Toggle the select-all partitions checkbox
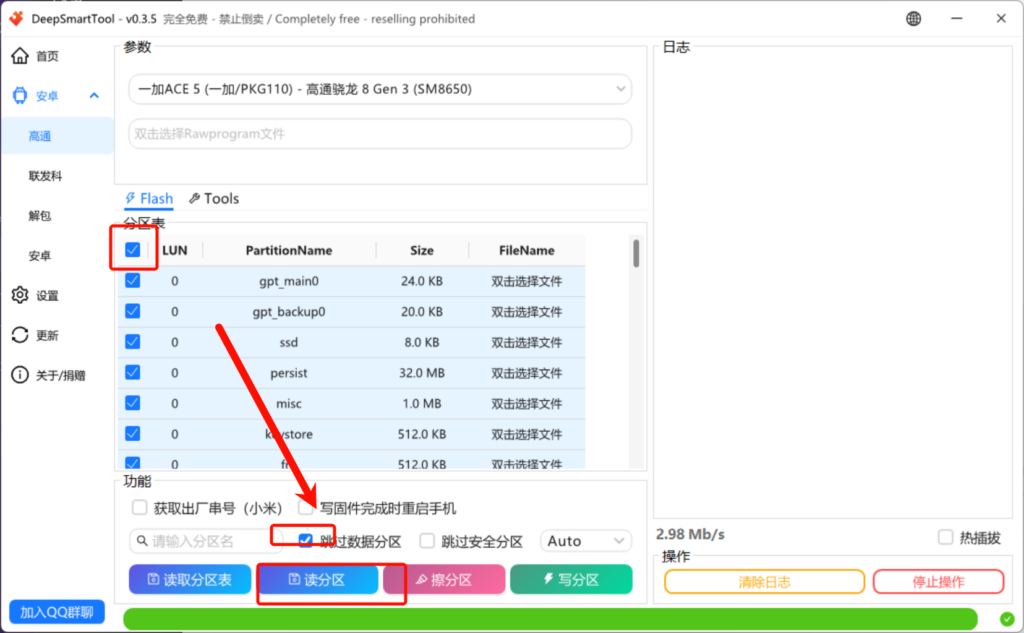The height and width of the screenshot is (633, 1024). [x=133, y=250]
